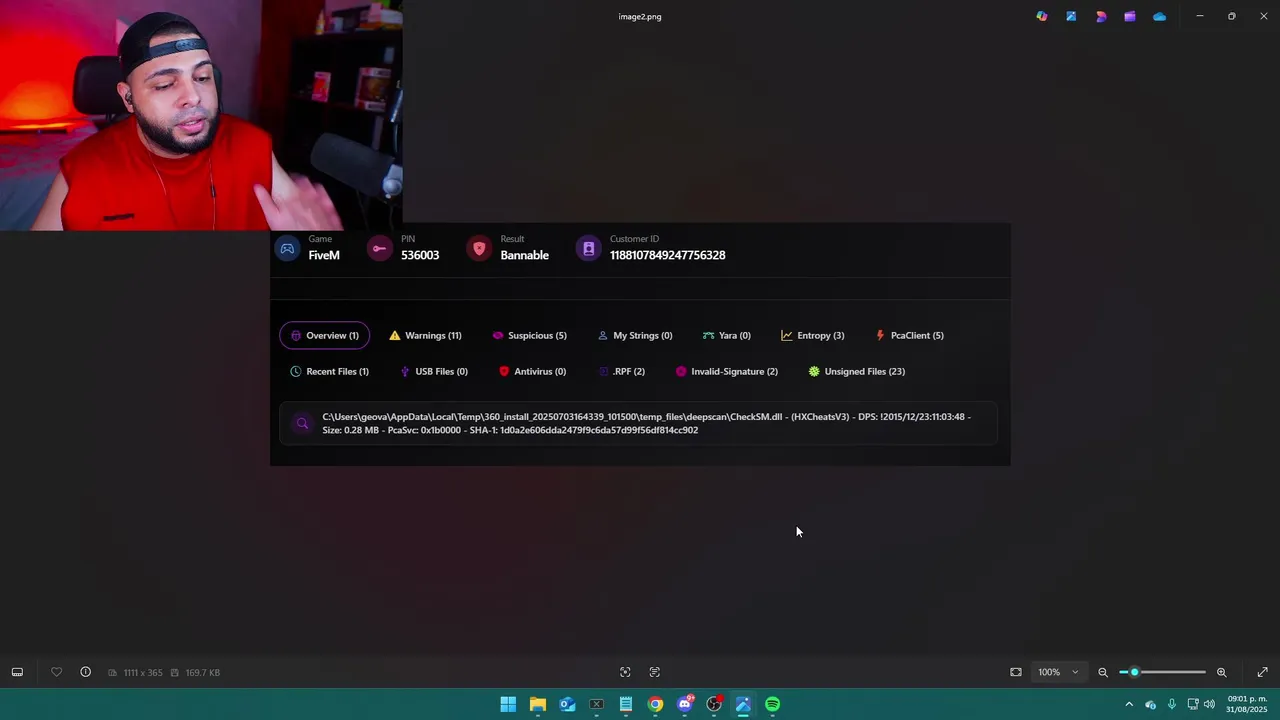Click the zoom slider handle
This screenshot has width=1280, height=720.
click(x=1134, y=672)
